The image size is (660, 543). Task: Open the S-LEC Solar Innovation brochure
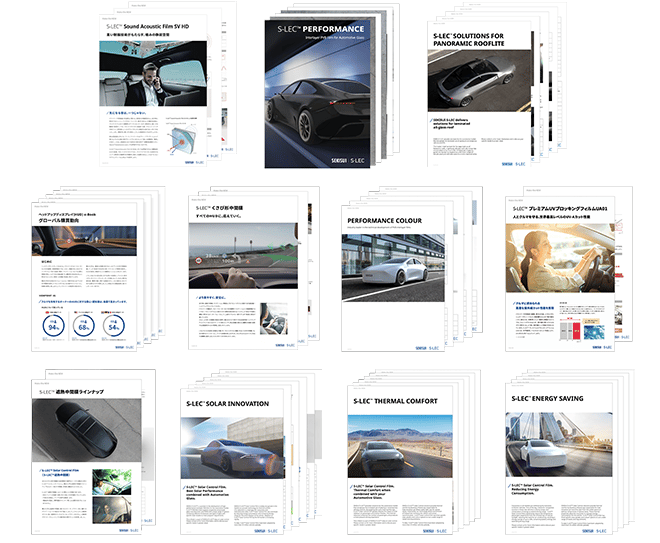[233, 461]
